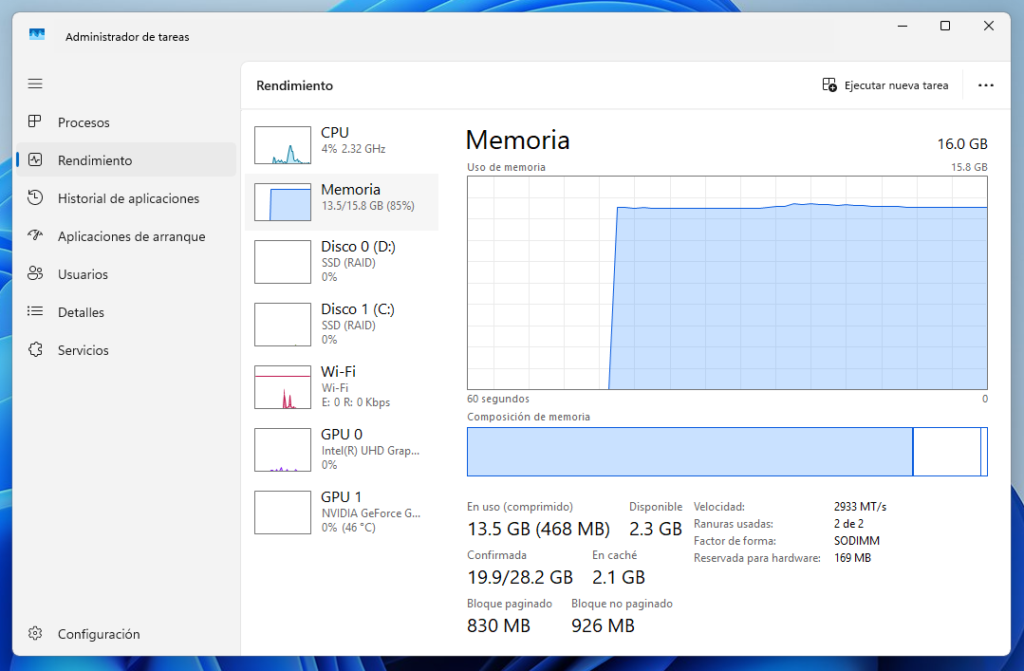Click NVIDIA GeForce text under GPU 1

coord(371,514)
